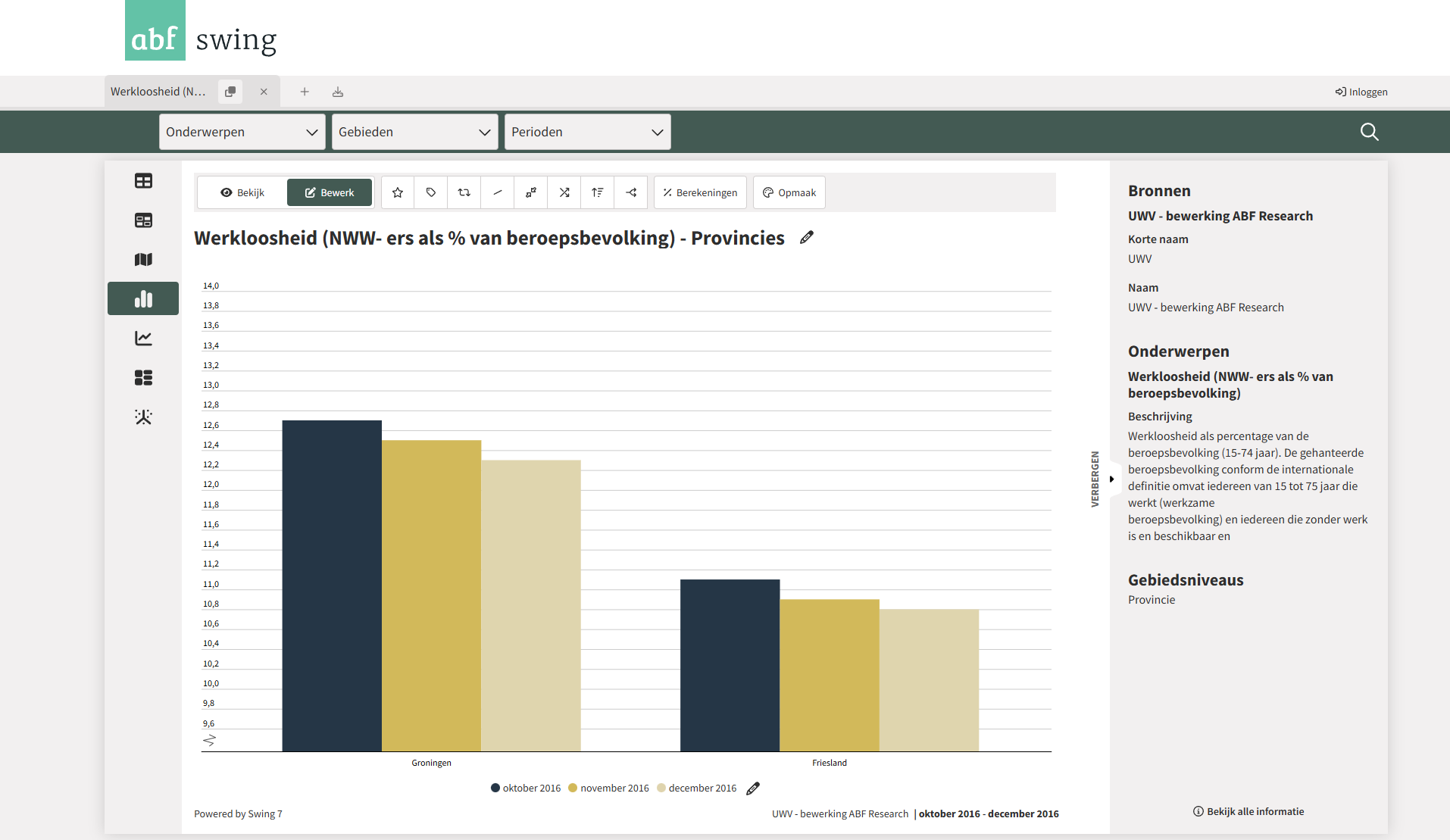
Task: Switch to Bewerk edit mode
Action: click(x=330, y=192)
